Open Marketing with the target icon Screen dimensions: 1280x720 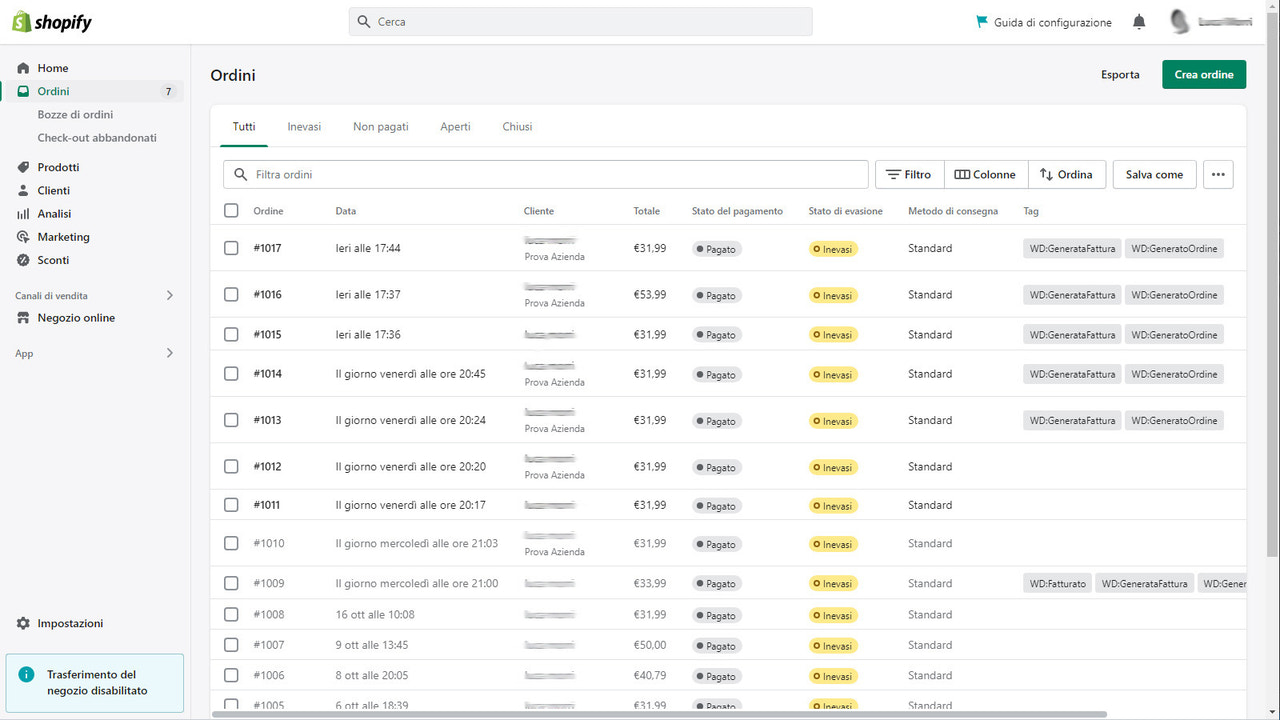[x=23, y=237]
